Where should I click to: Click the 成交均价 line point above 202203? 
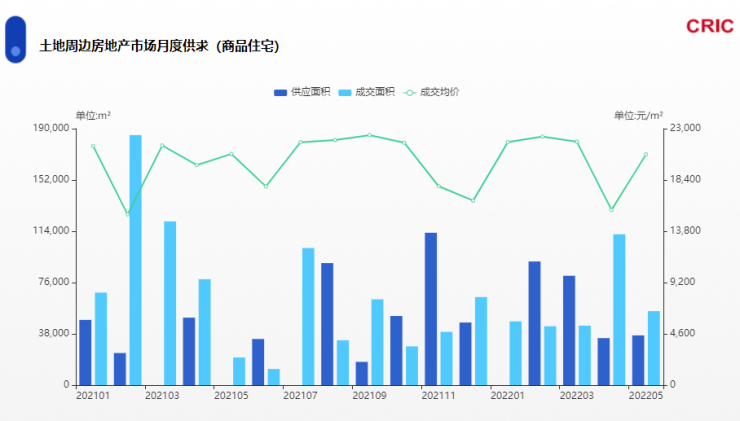point(577,142)
